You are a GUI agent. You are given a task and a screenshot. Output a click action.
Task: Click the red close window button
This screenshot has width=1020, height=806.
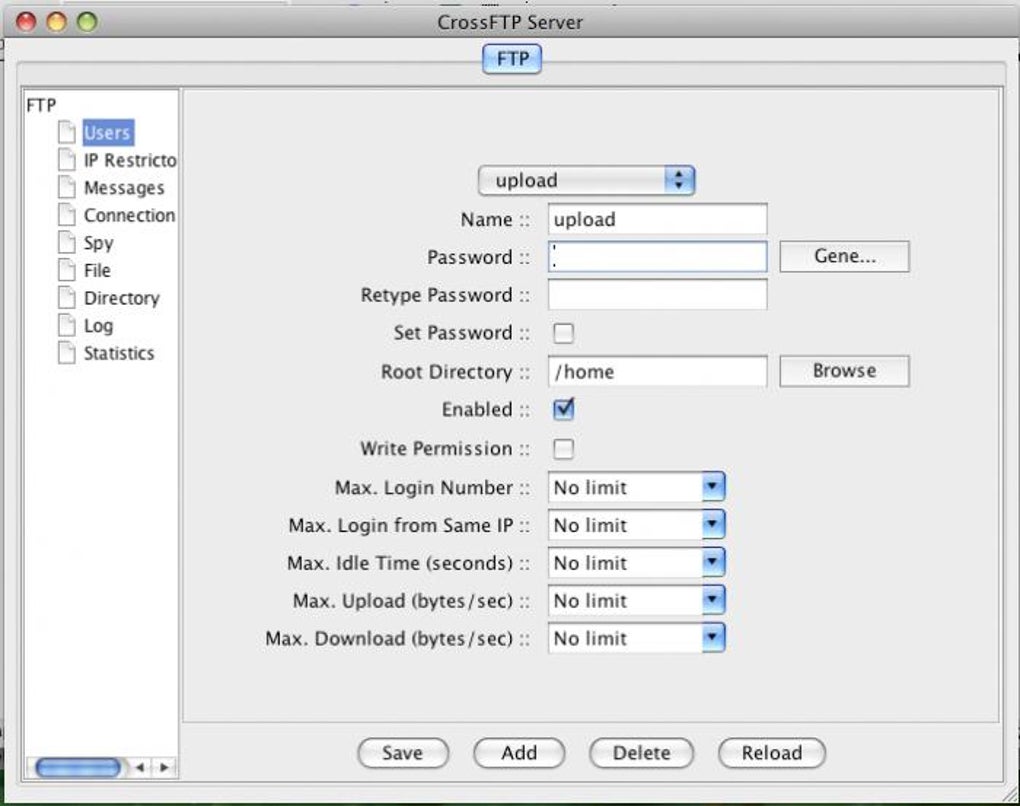(x=27, y=22)
